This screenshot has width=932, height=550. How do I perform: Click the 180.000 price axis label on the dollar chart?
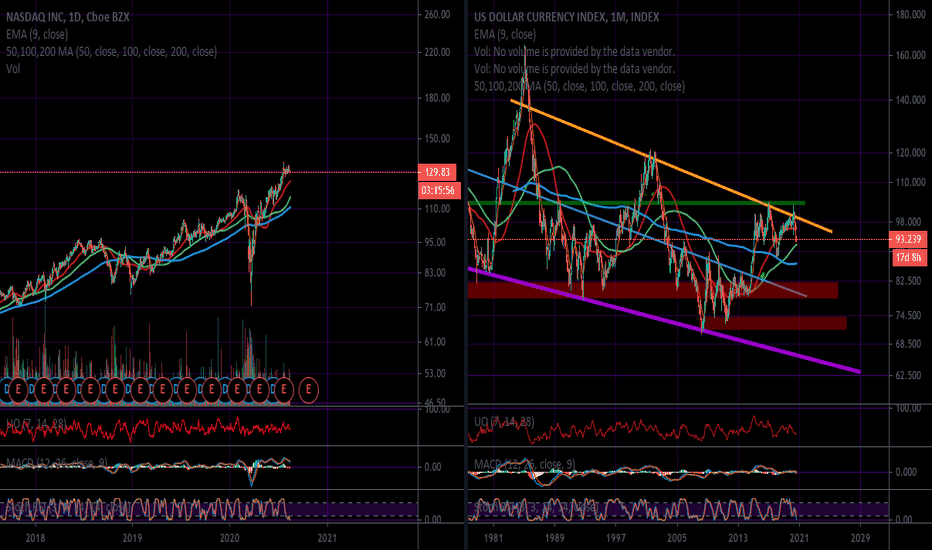(911, 14)
